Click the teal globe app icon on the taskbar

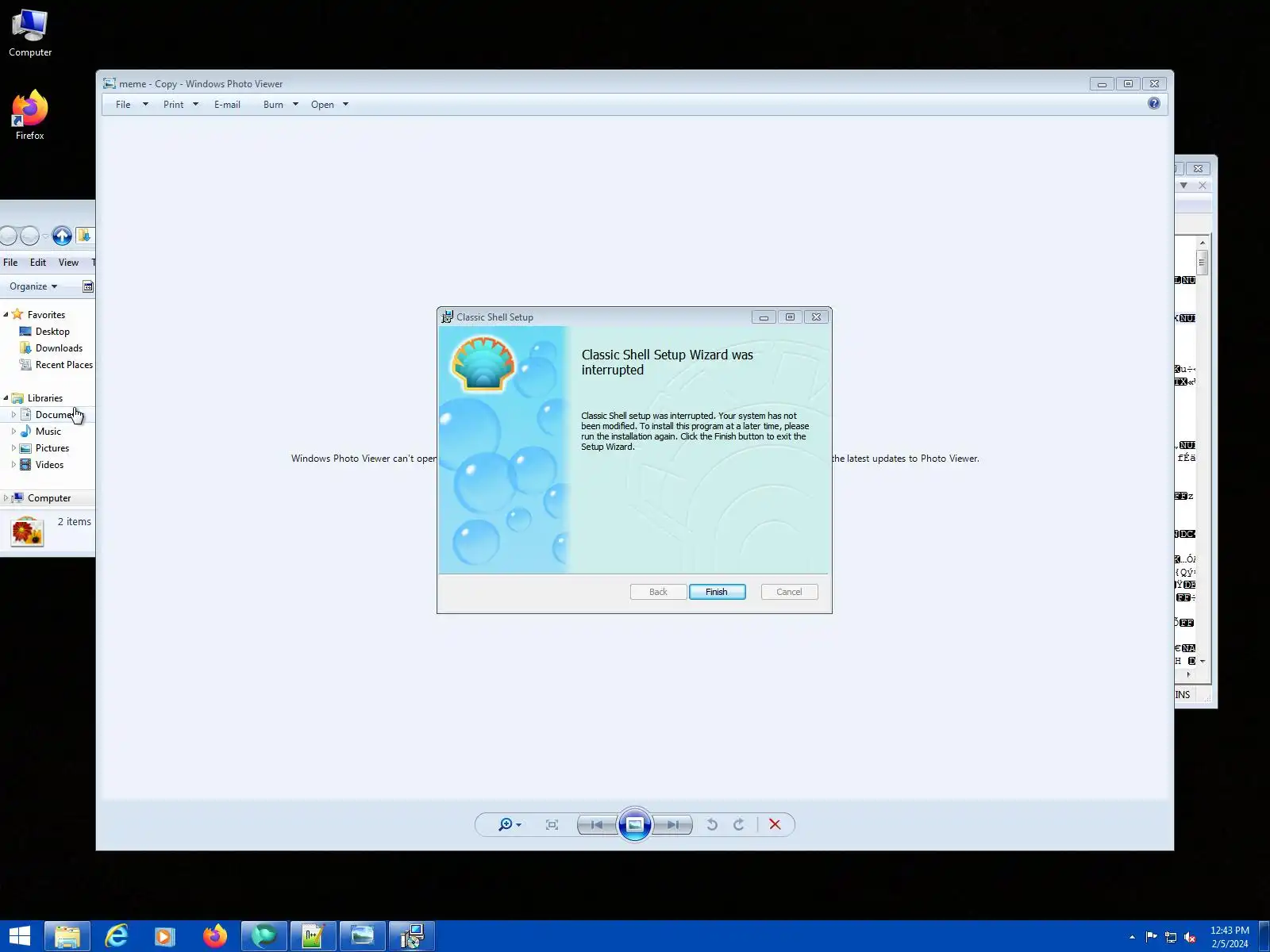[x=264, y=936]
